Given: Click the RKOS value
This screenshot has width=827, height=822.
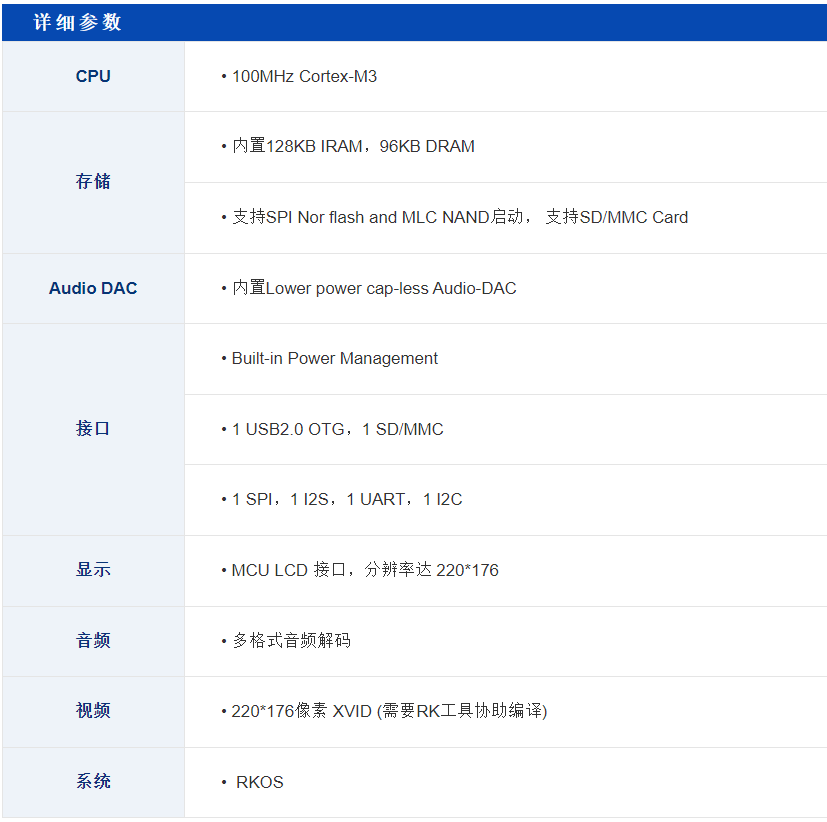Looking at the screenshot, I should point(259,782).
